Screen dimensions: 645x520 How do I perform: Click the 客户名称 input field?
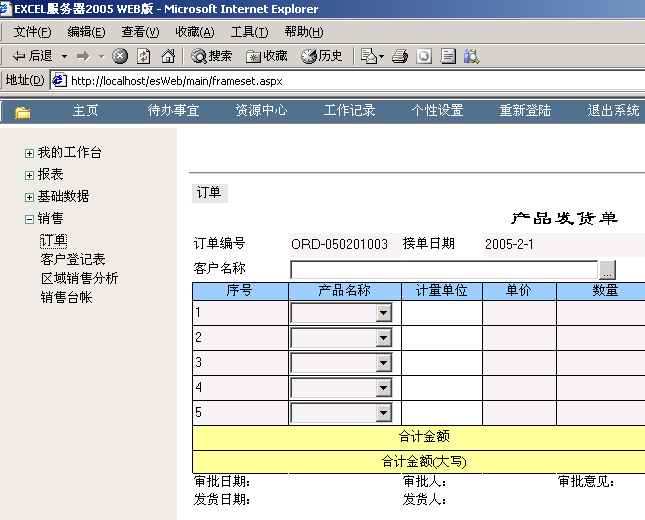pos(443,270)
